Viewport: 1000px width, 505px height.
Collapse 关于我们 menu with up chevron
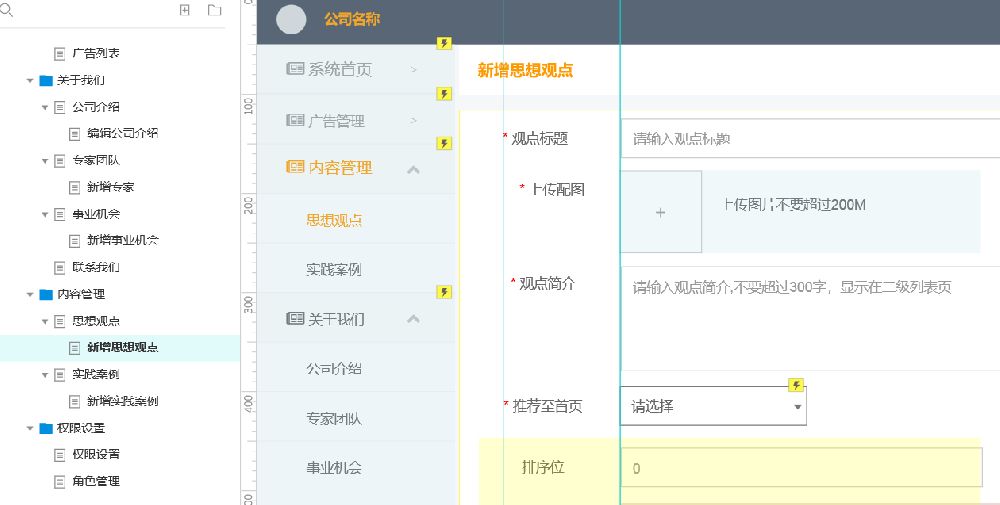pyautogui.click(x=413, y=318)
